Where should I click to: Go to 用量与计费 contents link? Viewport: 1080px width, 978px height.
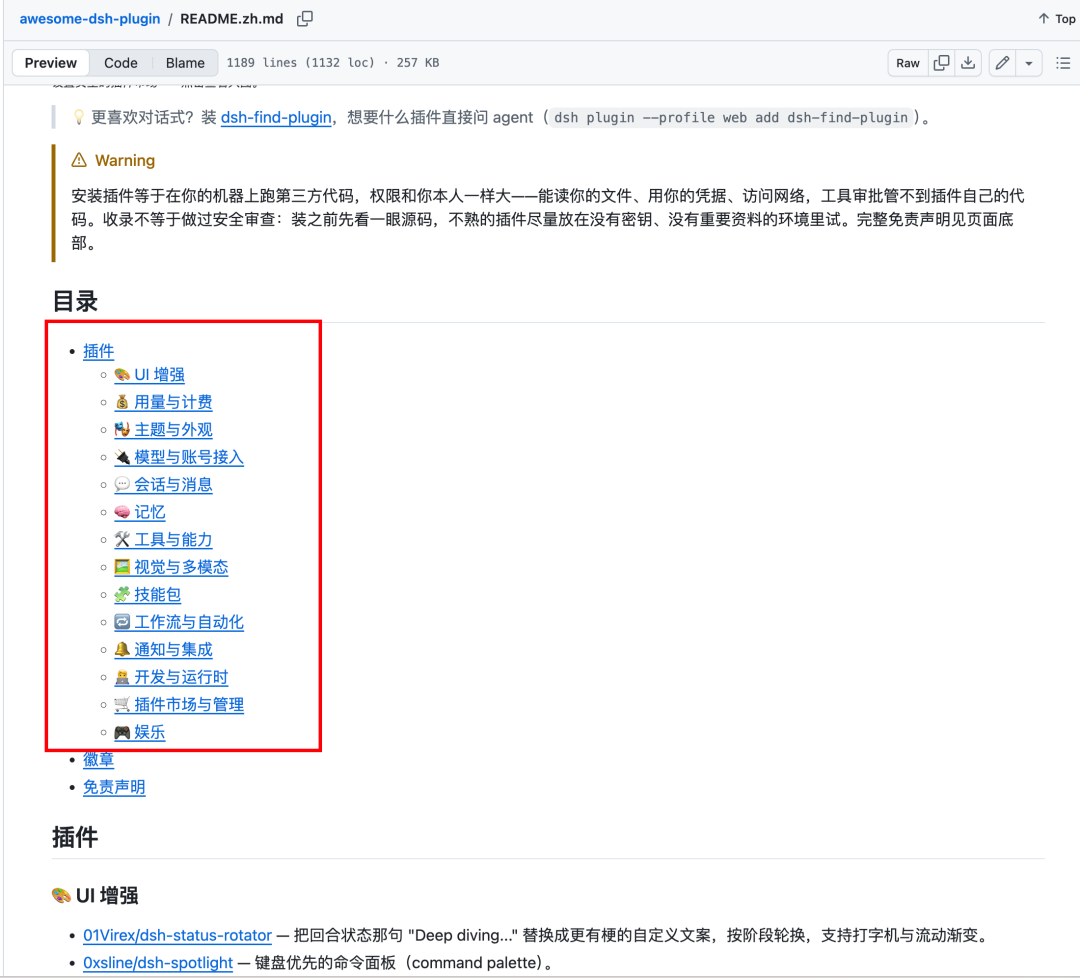tap(163, 402)
